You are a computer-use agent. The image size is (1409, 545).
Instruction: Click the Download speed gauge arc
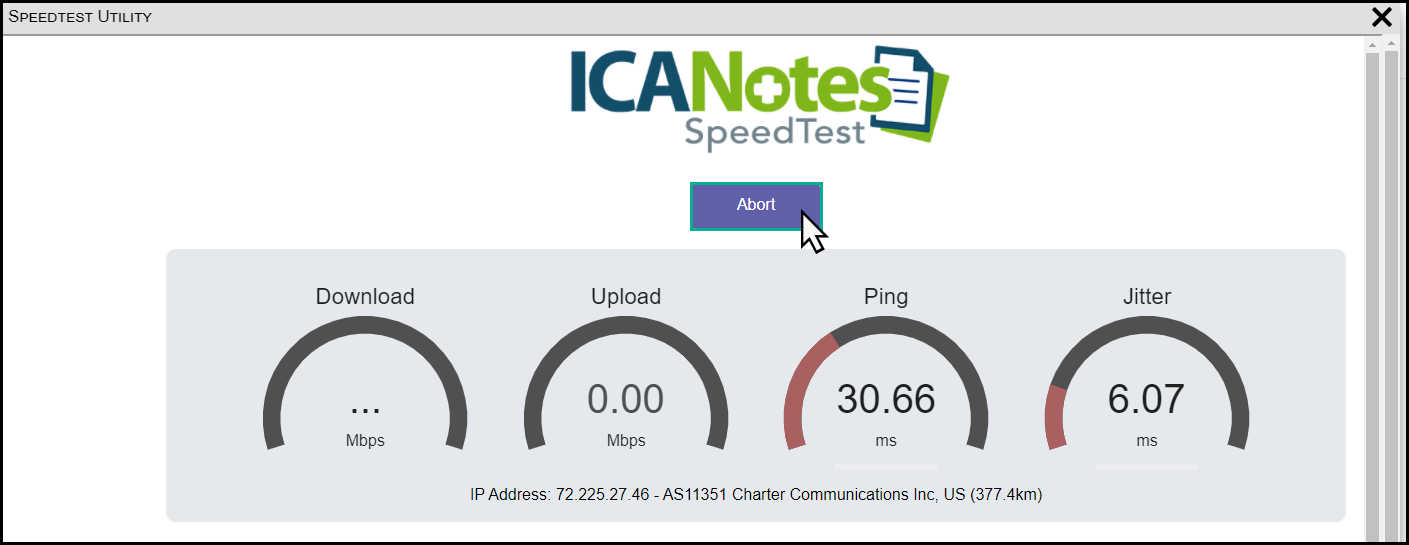(x=365, y=326)
